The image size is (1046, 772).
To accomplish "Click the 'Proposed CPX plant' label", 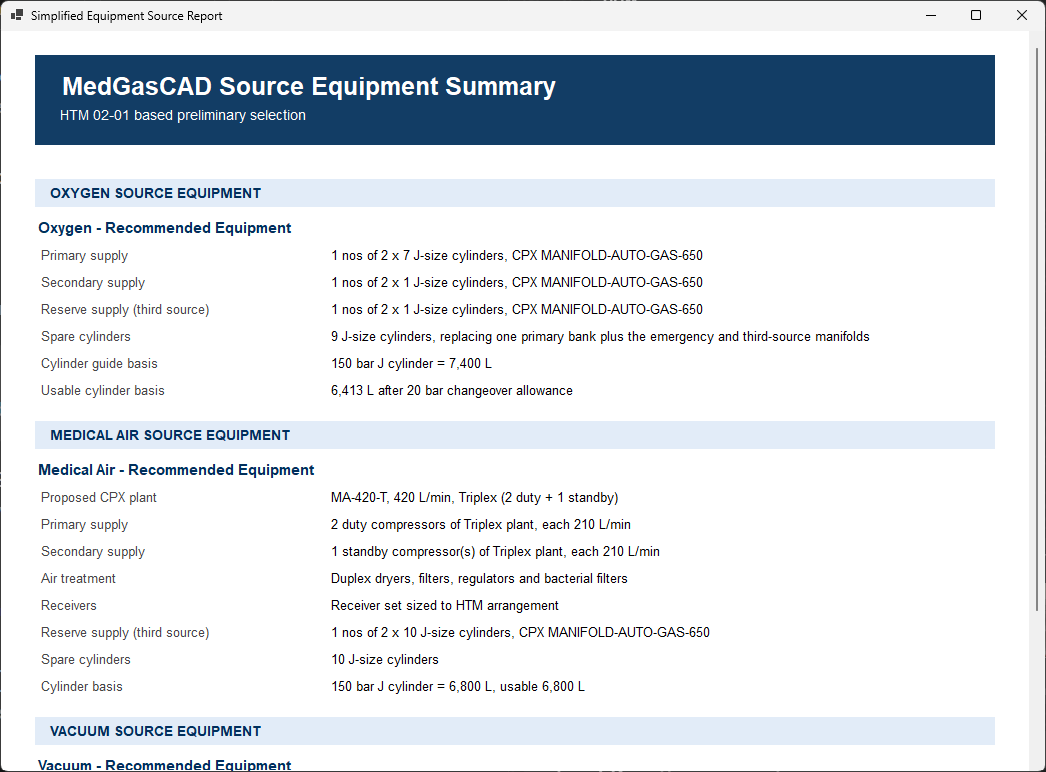I will pos(99,498).
